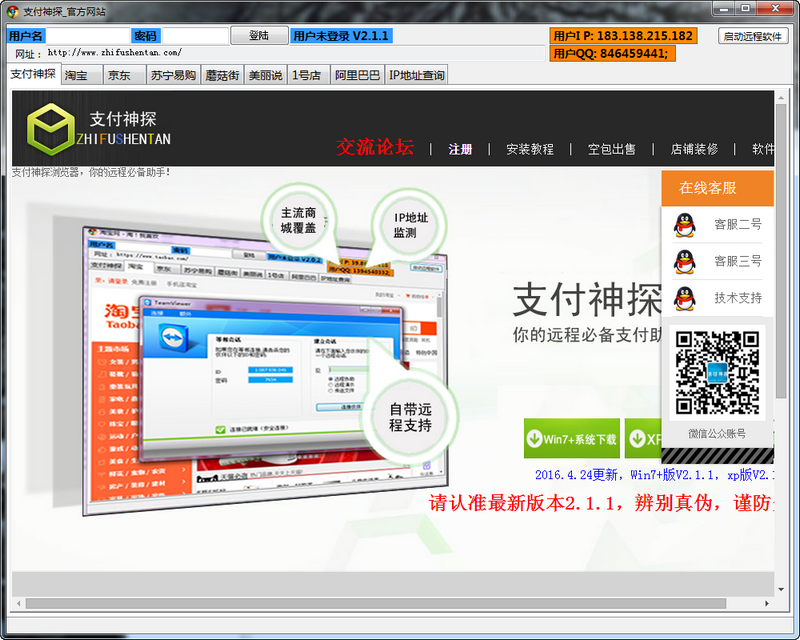
Task: Open QQ chat icon for 客服二号
Action: (x=686, y=224)
